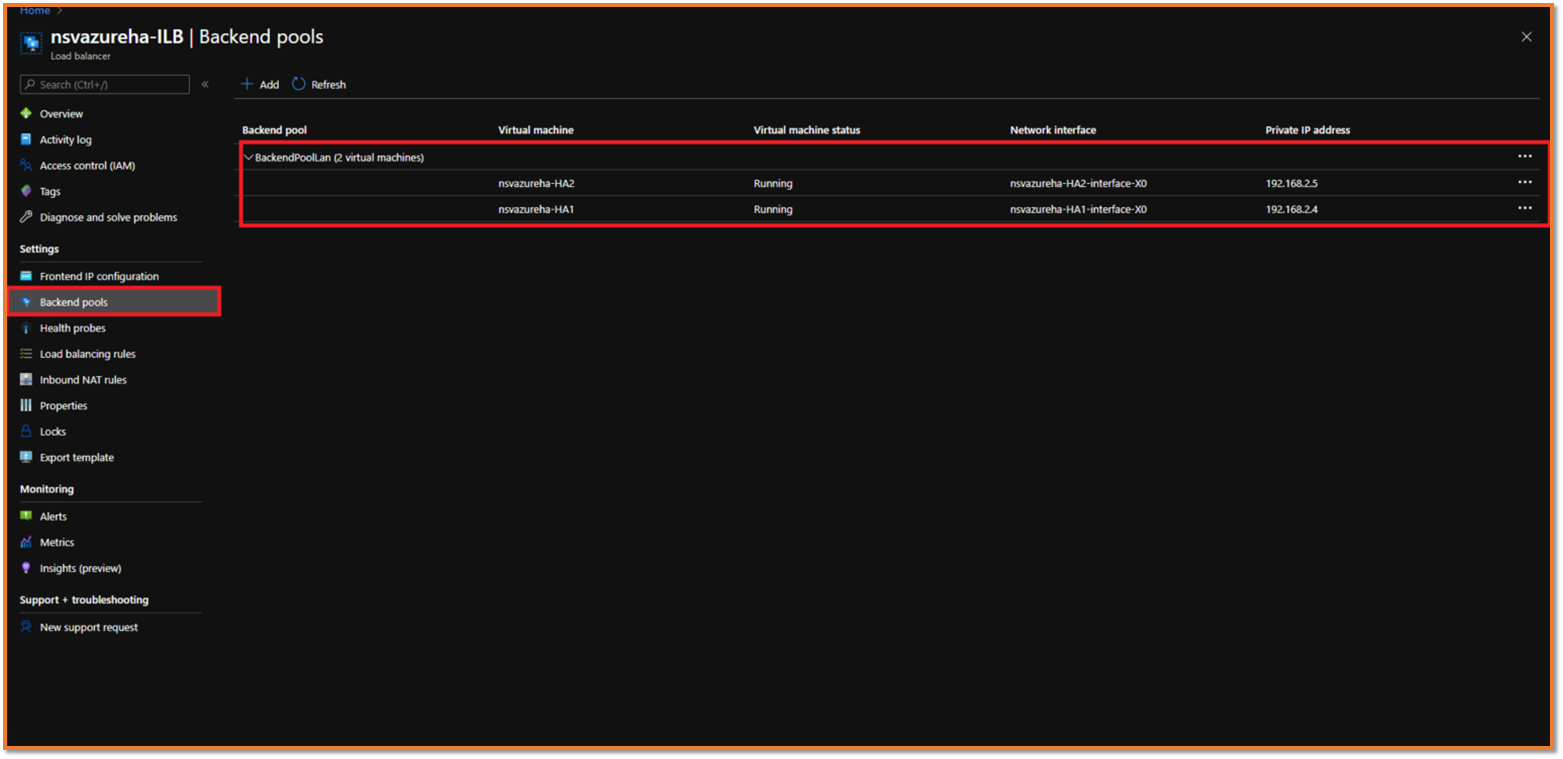Open the New support request label

pos(89,627)
